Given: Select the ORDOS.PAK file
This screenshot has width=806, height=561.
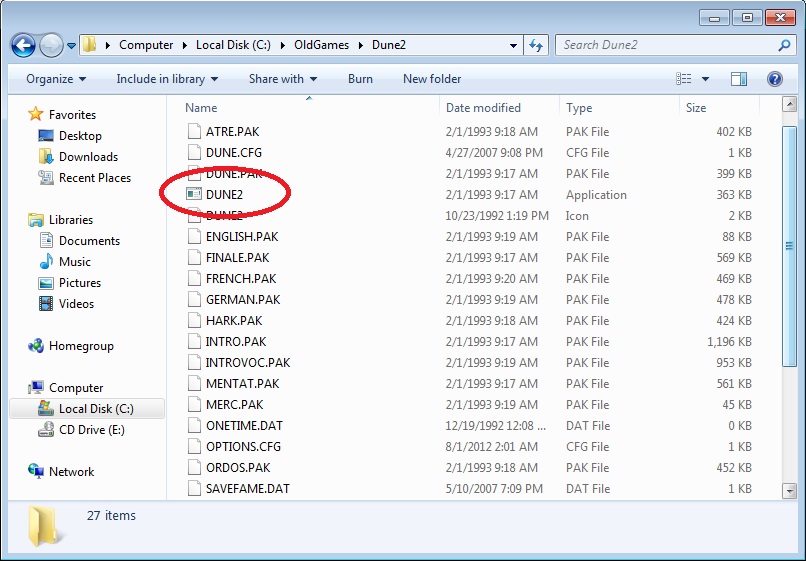Looking at the screenshot, I should click(x=237, y=468).
